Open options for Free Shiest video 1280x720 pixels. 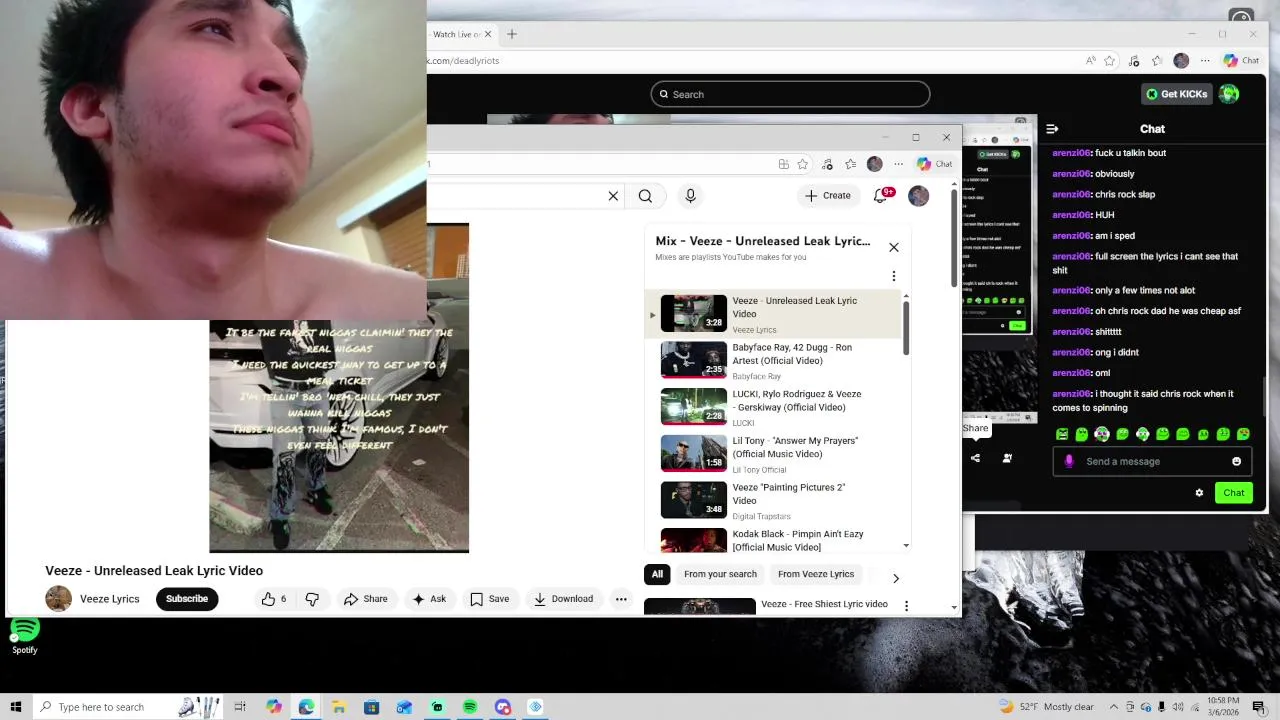906,606
